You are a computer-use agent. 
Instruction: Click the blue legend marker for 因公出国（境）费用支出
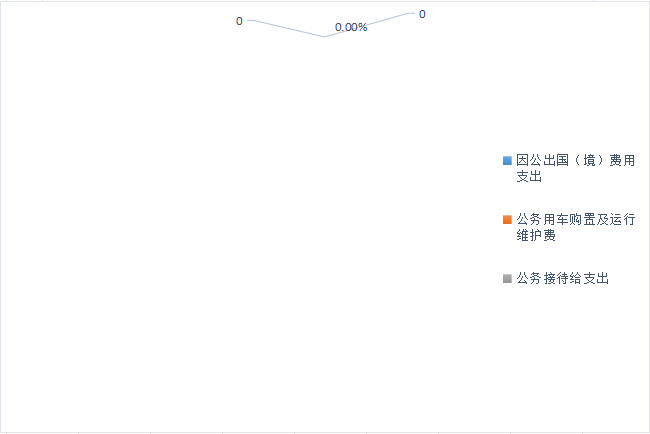[x=507, y=160]
